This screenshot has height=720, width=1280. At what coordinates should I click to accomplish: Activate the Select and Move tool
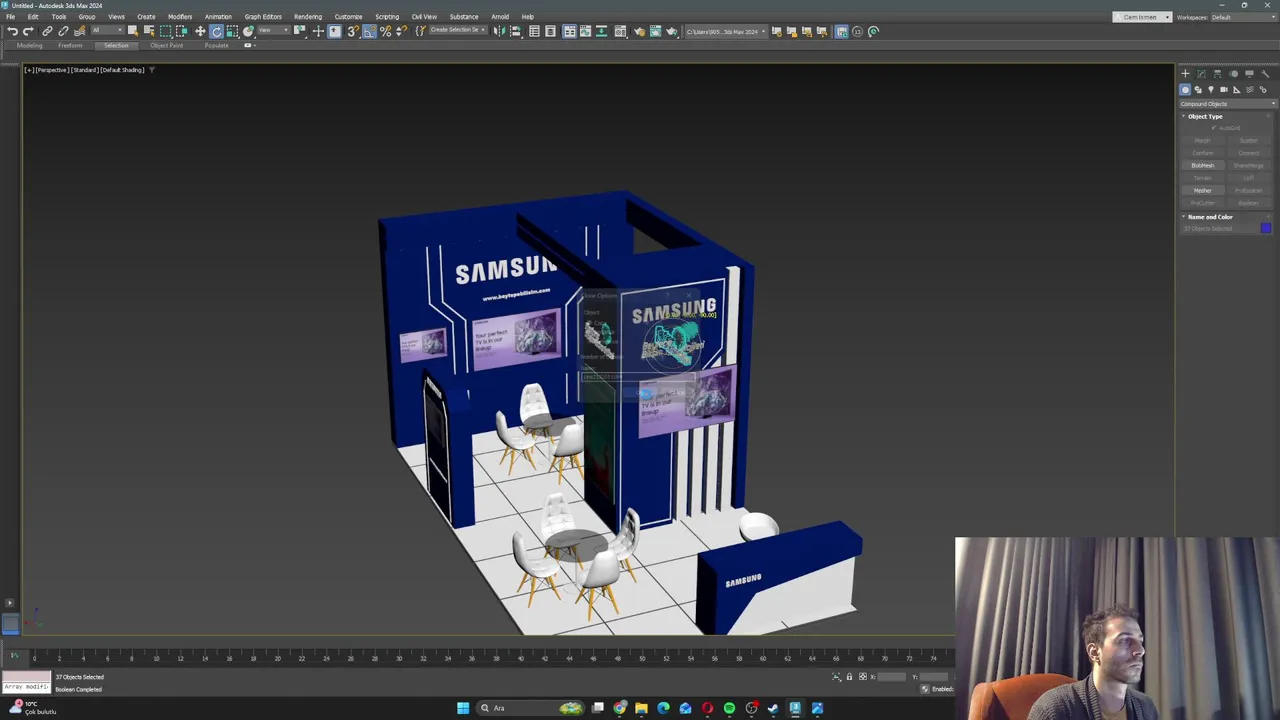[200, 31]
